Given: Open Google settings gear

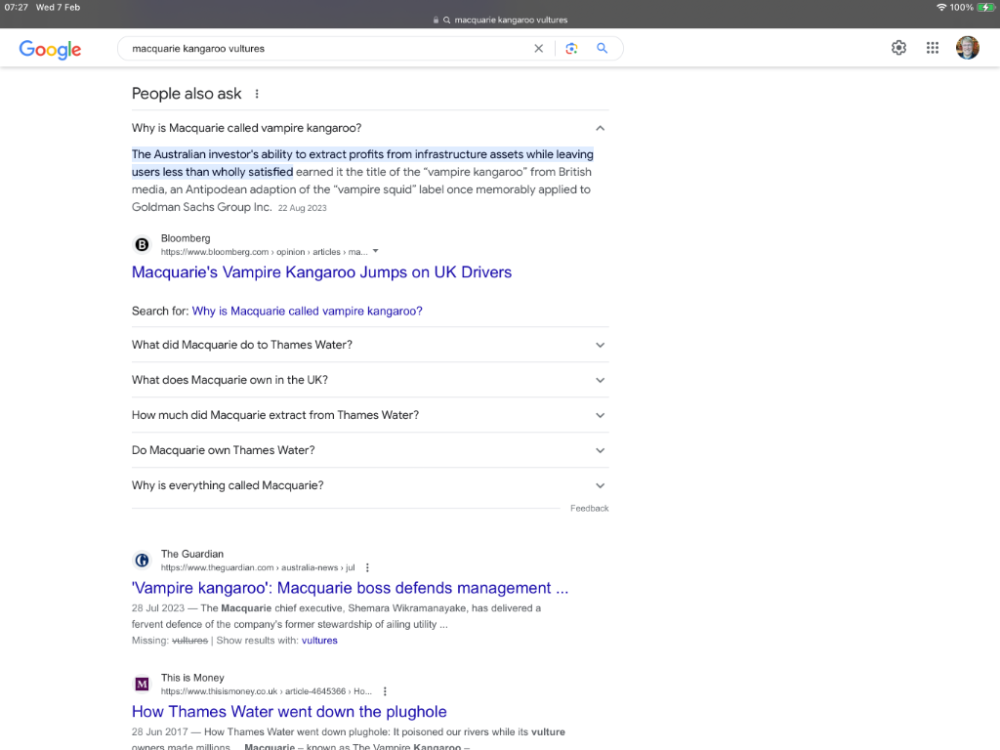Looking at the screenshot, I should click(x=898, y=48).
